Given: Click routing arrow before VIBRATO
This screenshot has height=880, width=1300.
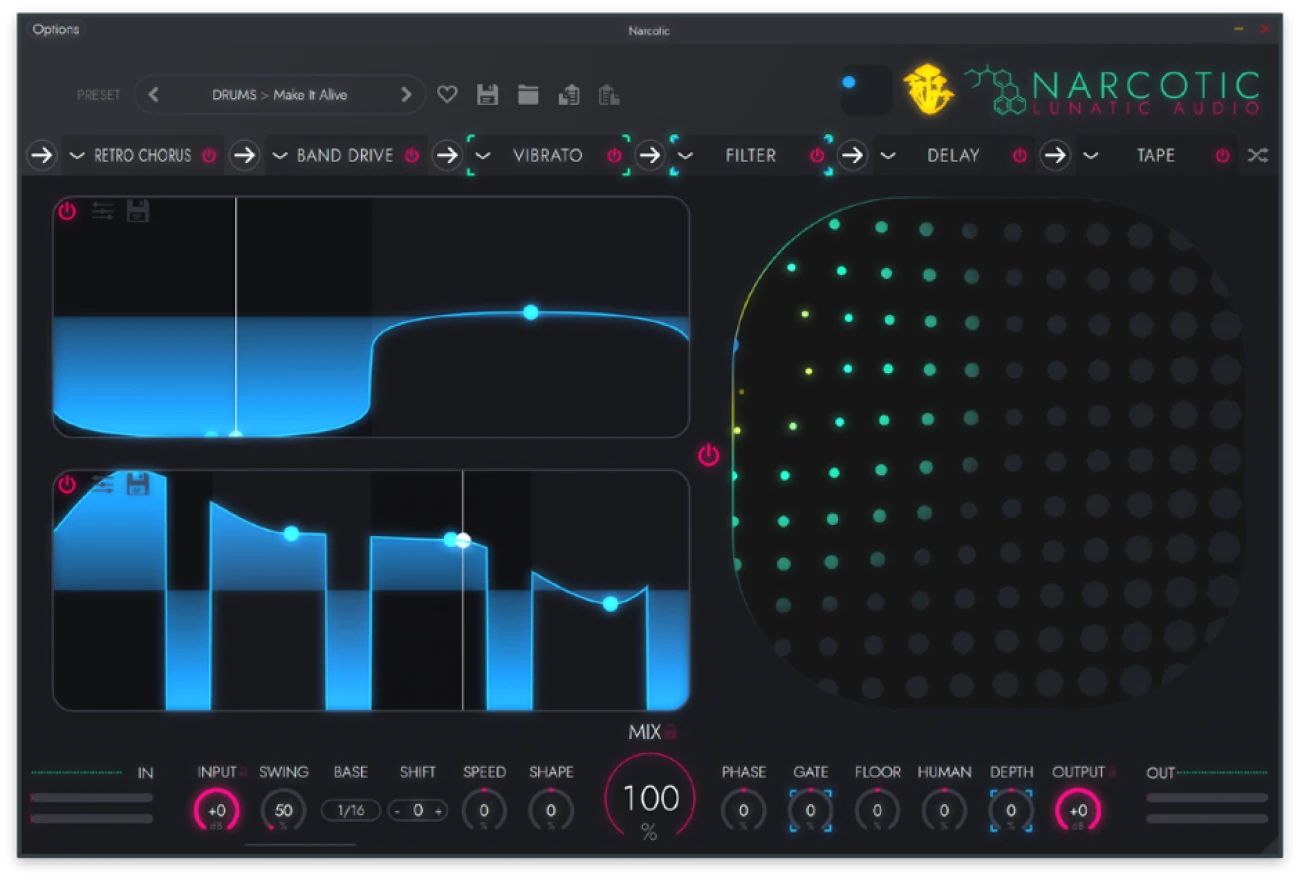Looking at the screenshot, I should (x=447, y=156).
